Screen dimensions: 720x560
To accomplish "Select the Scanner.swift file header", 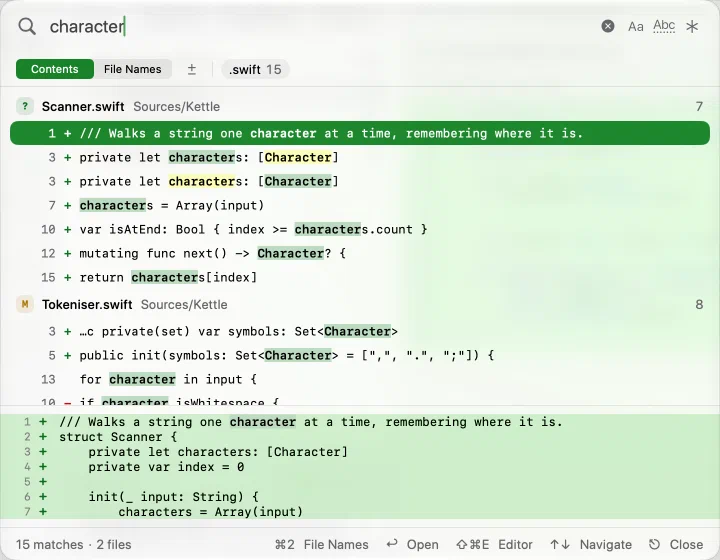I will pyautogui.click(x=360, y=106).
